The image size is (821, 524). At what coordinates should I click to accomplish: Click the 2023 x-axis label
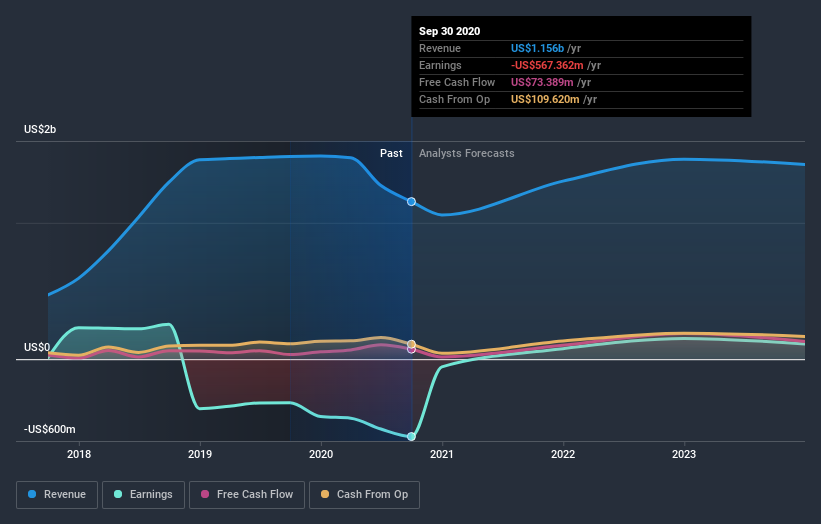click(684, 454)
